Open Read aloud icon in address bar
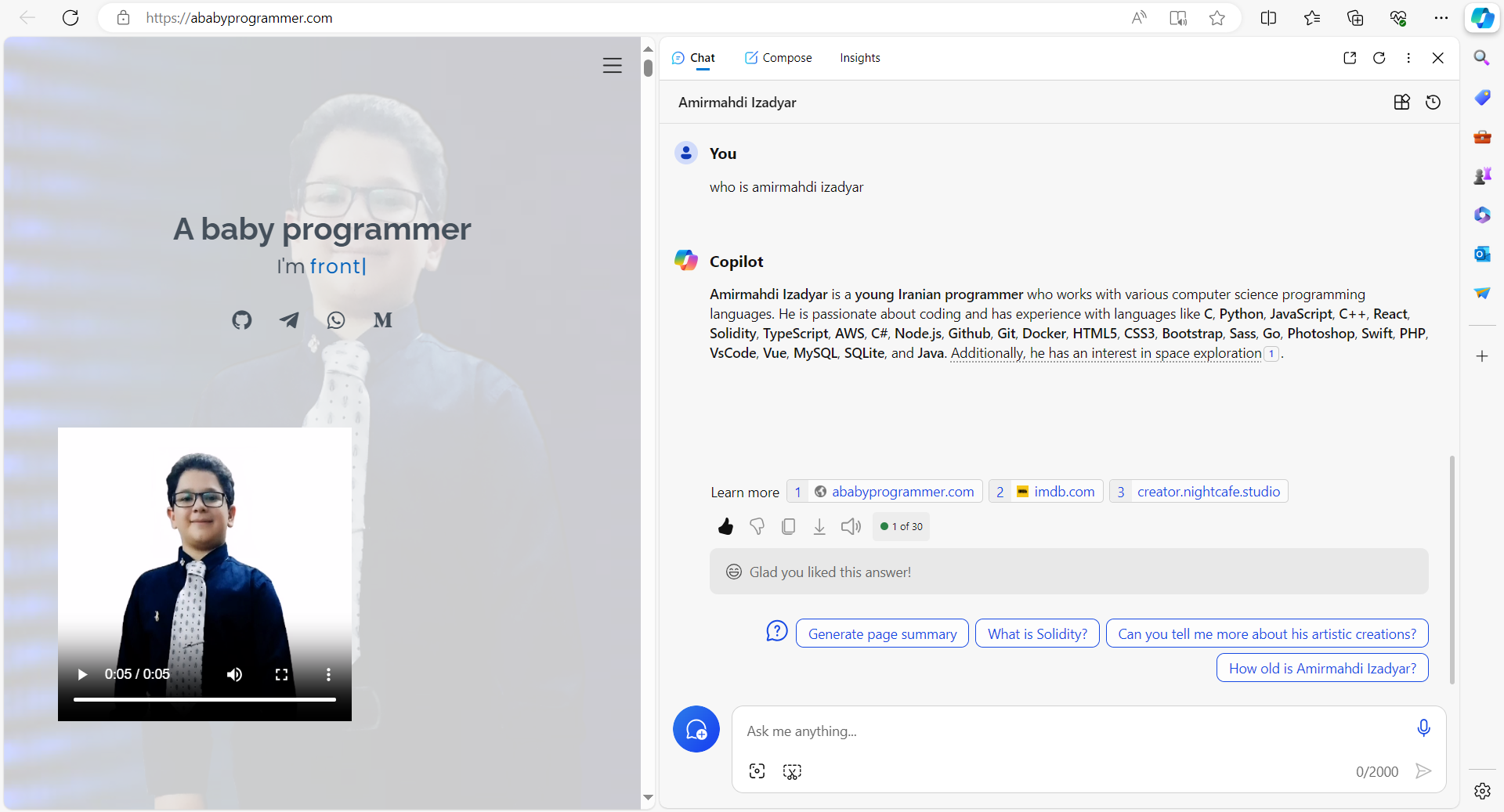1504x812 pixels. click(x=1139, y=17)
